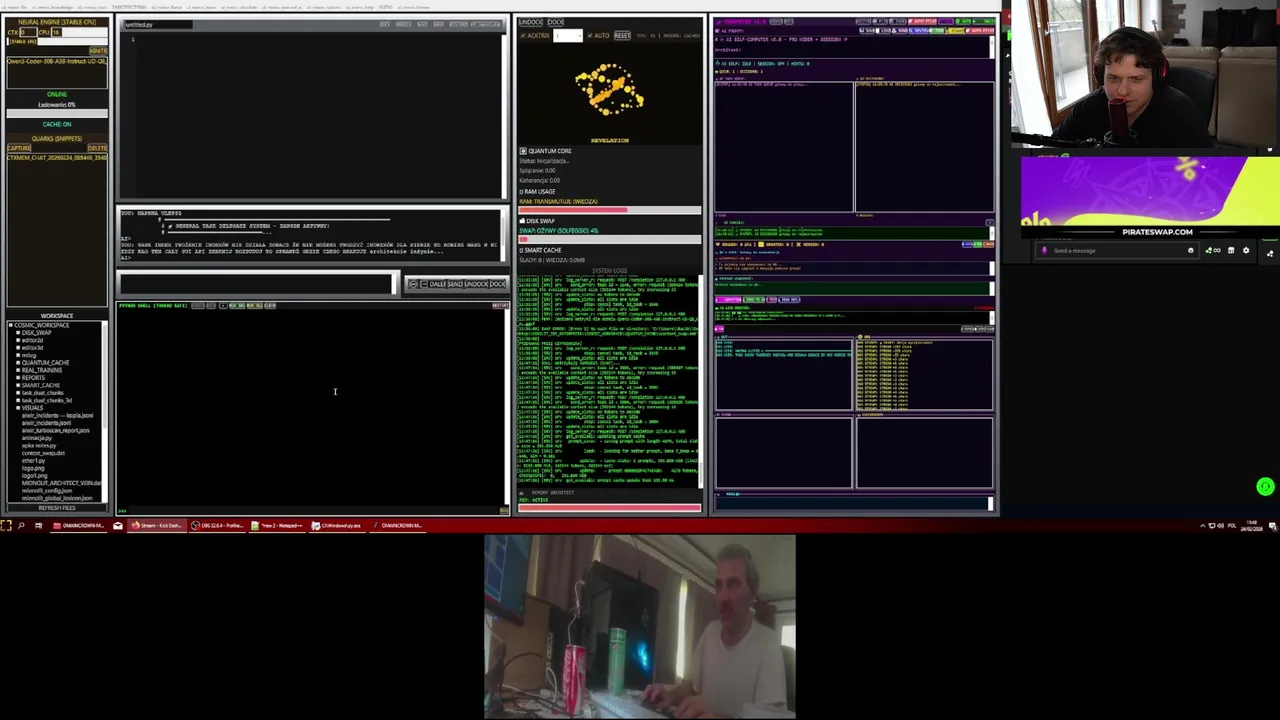Click UNDOCK atop the visualizer panel
This screenshot has width=1280, height=720.
click(x=531, y=22)
